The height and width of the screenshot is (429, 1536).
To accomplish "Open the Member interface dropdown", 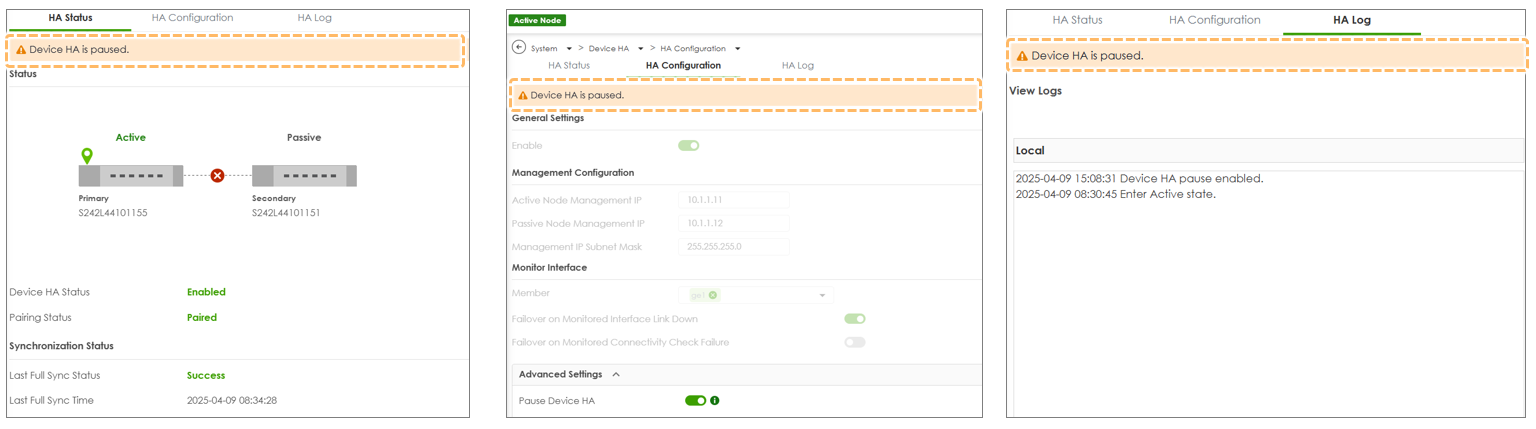I will (x=822, y=295).
